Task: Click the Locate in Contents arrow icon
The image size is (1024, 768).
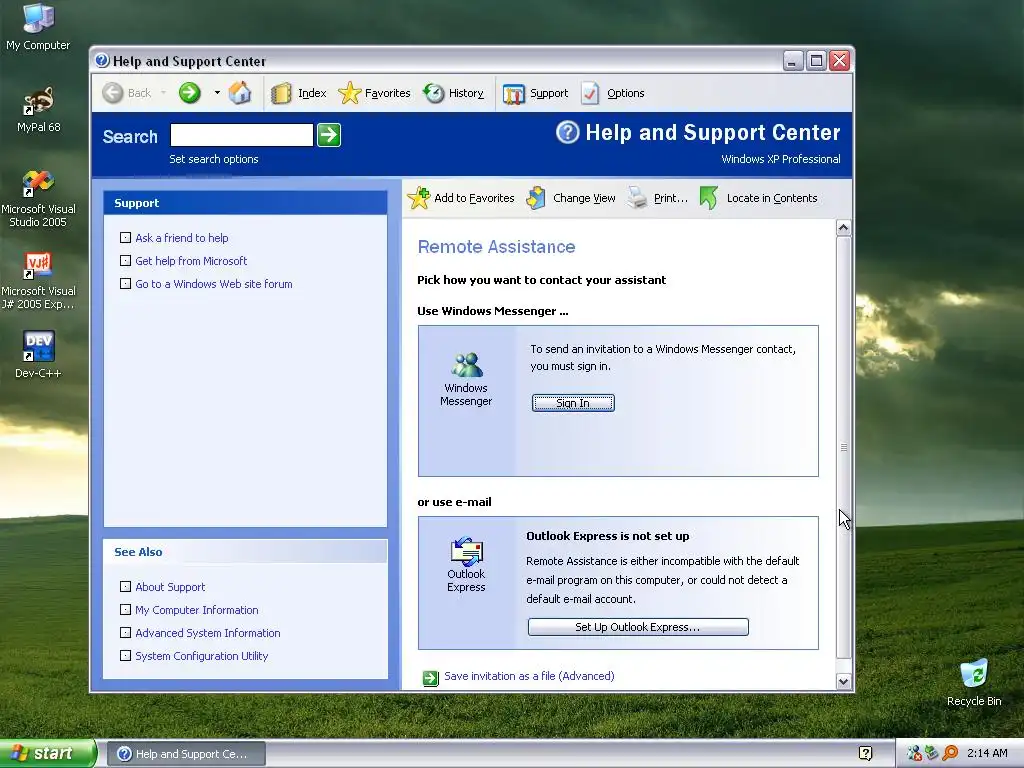Action: (709, 198)
